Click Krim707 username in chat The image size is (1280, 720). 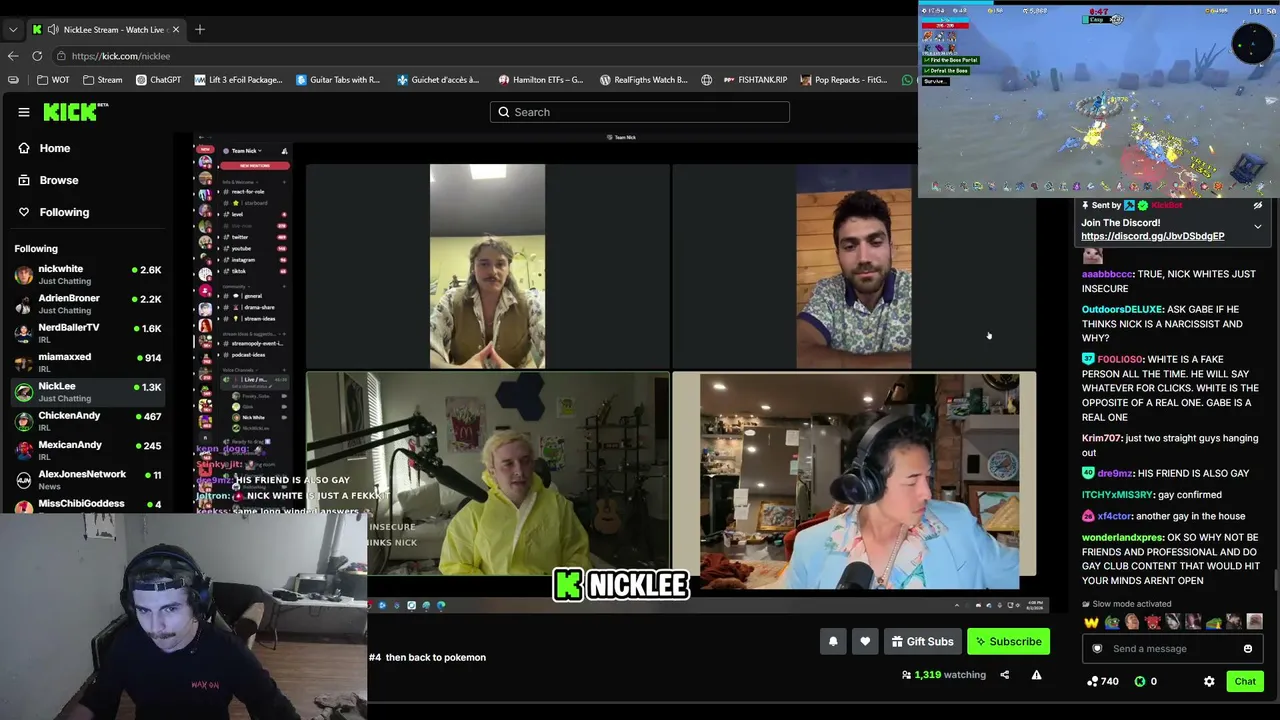[x=1102, y=438]
